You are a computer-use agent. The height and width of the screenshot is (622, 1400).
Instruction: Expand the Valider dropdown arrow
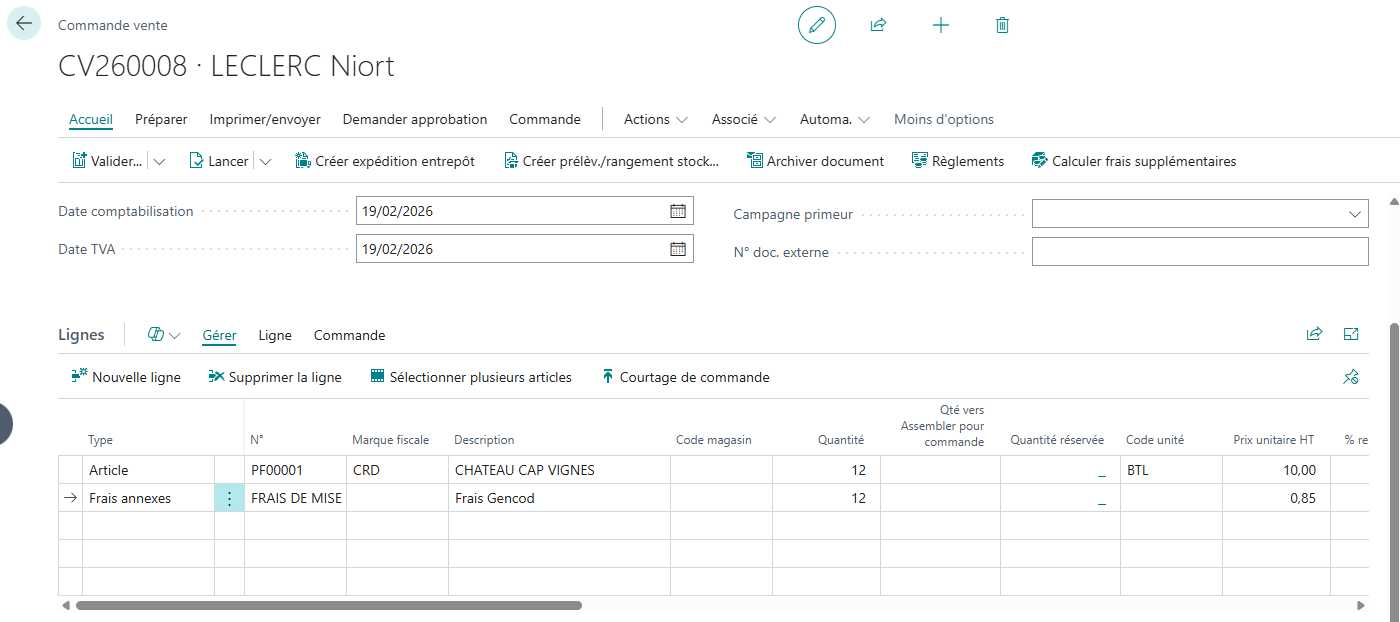(x=160, y=161)
